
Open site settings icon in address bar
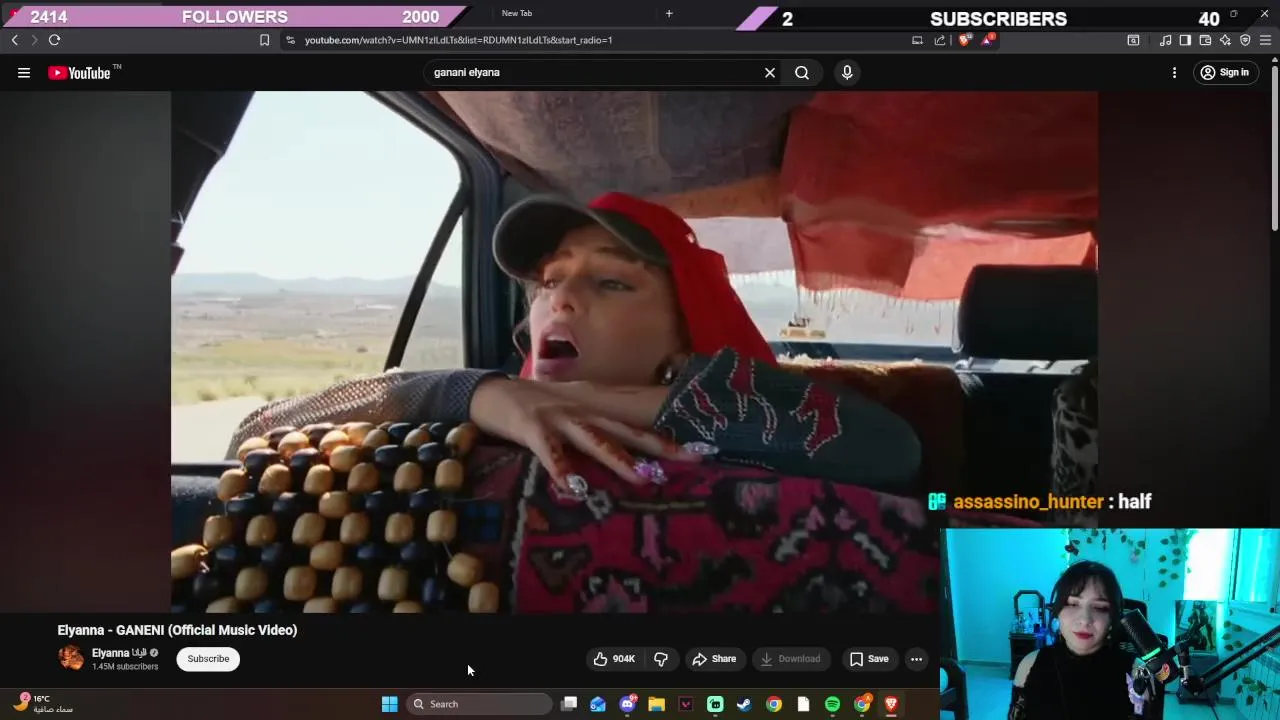pos(290,40)
